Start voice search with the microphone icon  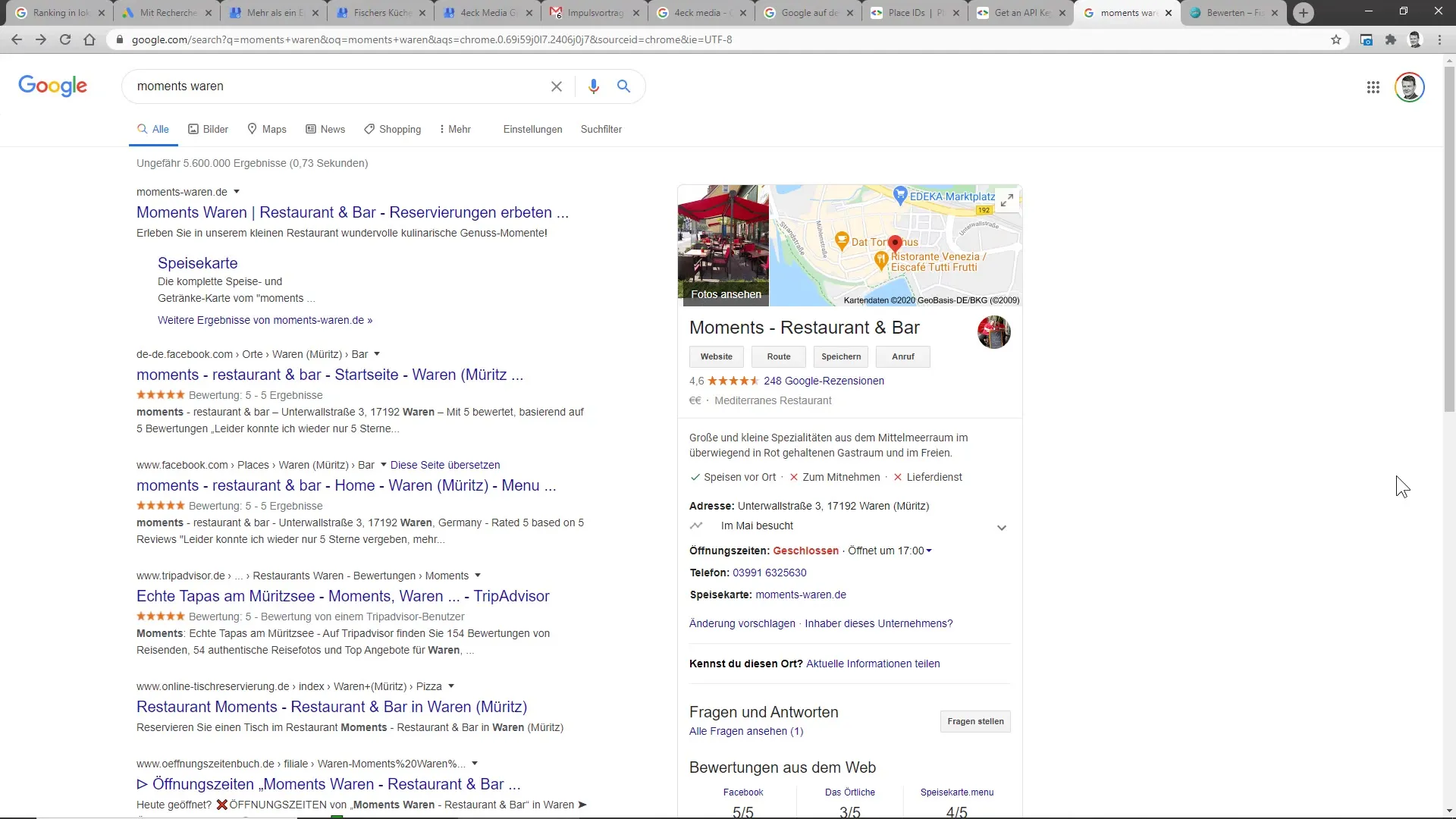click(594, 86)
